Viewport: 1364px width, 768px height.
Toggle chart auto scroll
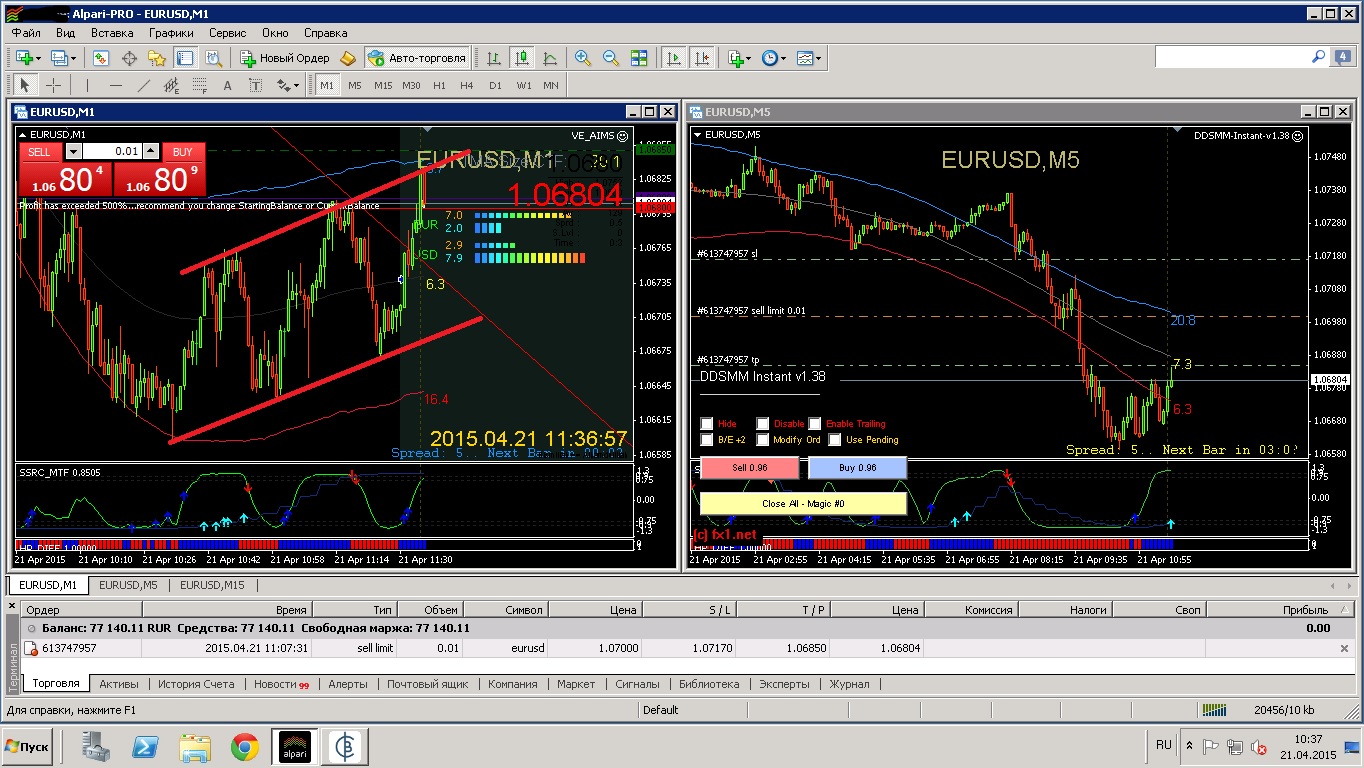[674, 58]
